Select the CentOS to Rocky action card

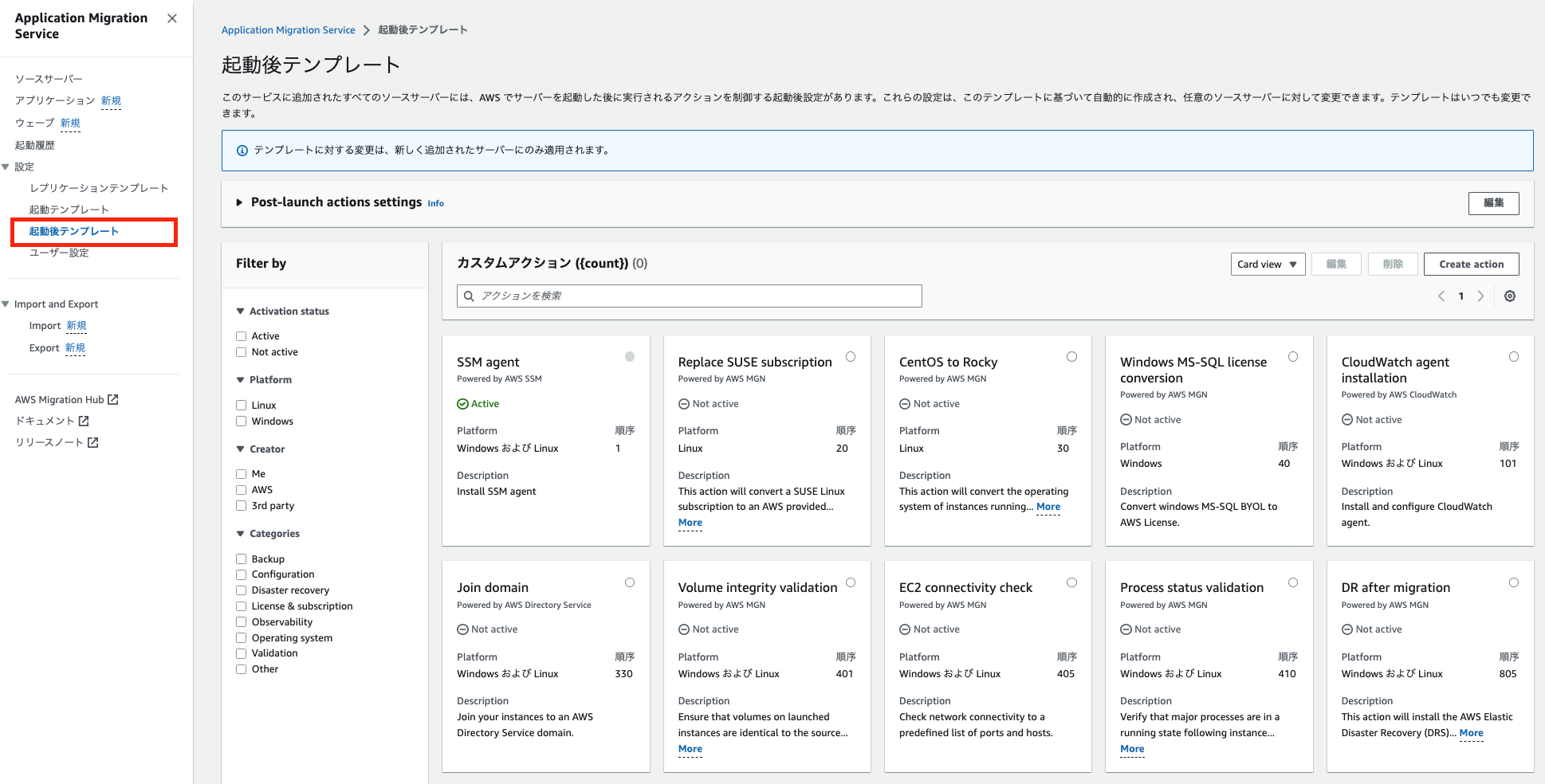pyautogui.click(x=1071, y=357)
